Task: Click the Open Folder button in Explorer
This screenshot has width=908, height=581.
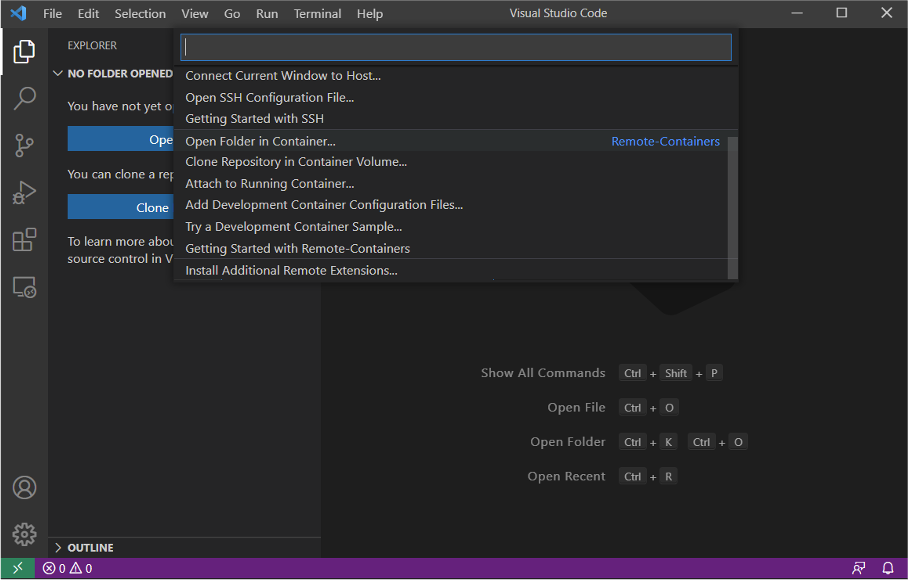Action: coord(120,140)
